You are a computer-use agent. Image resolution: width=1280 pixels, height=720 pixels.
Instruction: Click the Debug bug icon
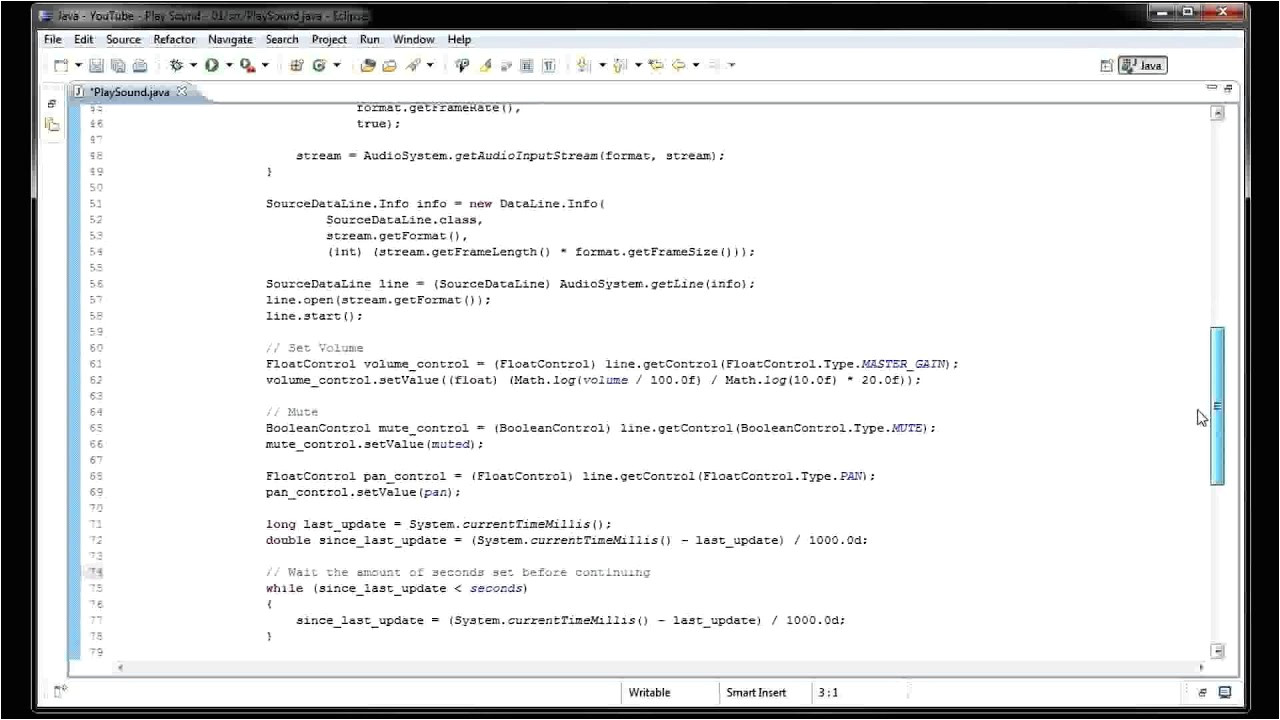176,66
